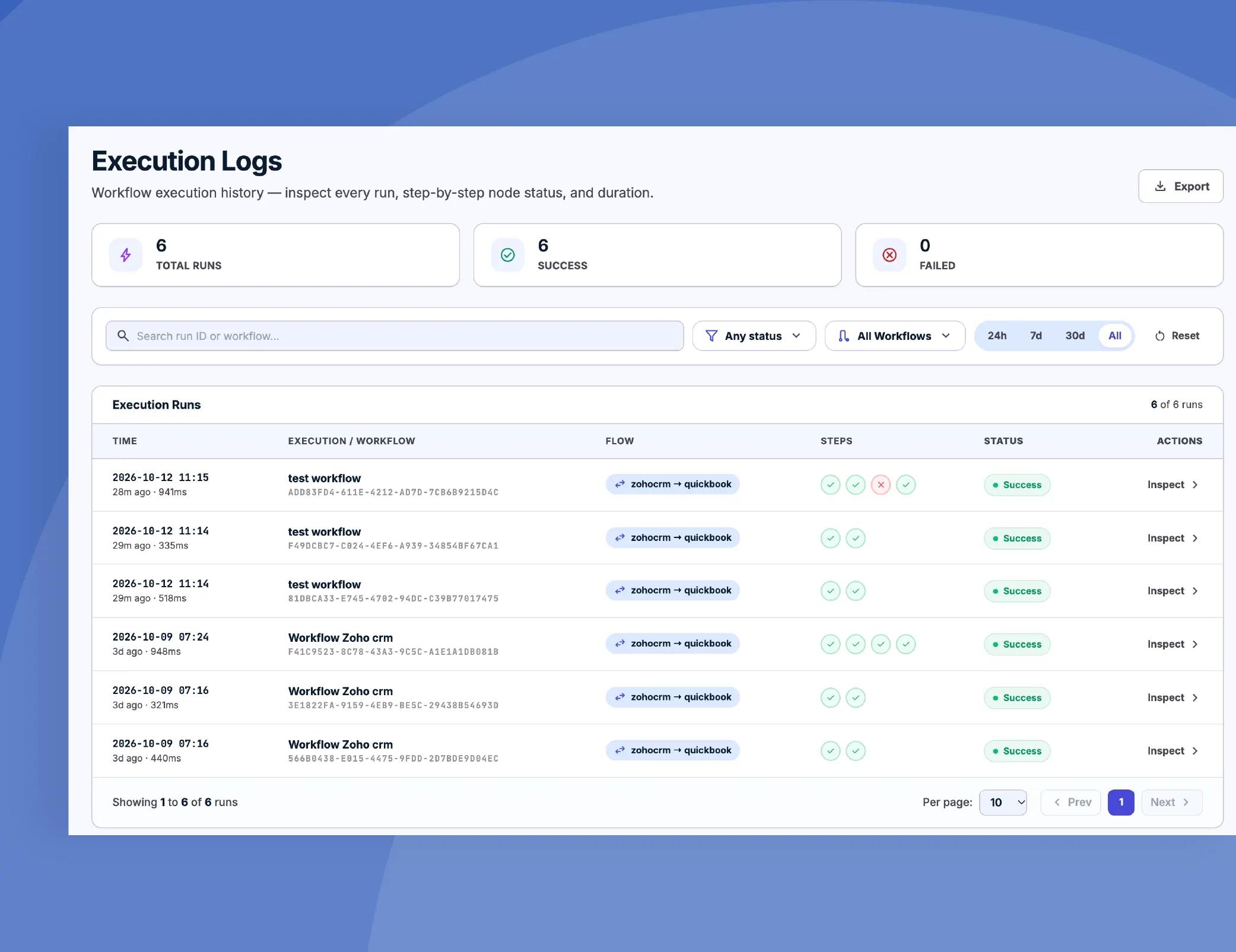Click the magnifier icon in the search box
The width and height of the screenshot is (1236, 952).
click(x=123, y=336)
